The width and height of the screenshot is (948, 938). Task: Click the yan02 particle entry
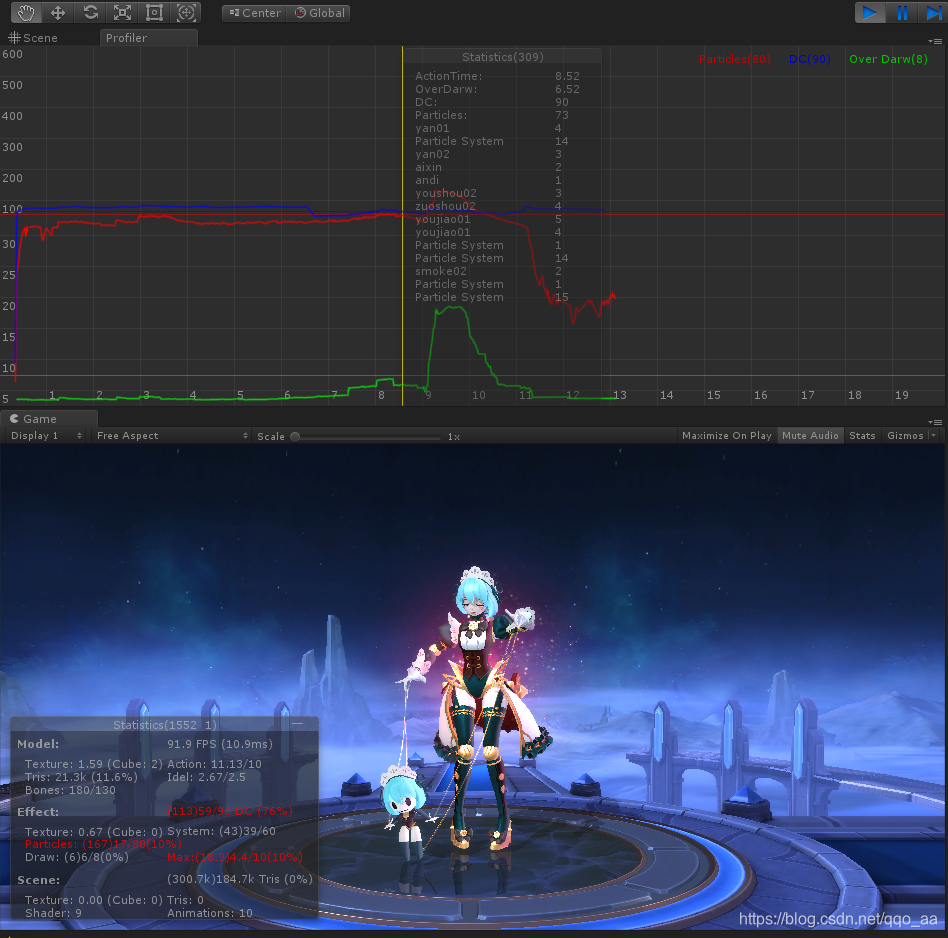(489, 154)
